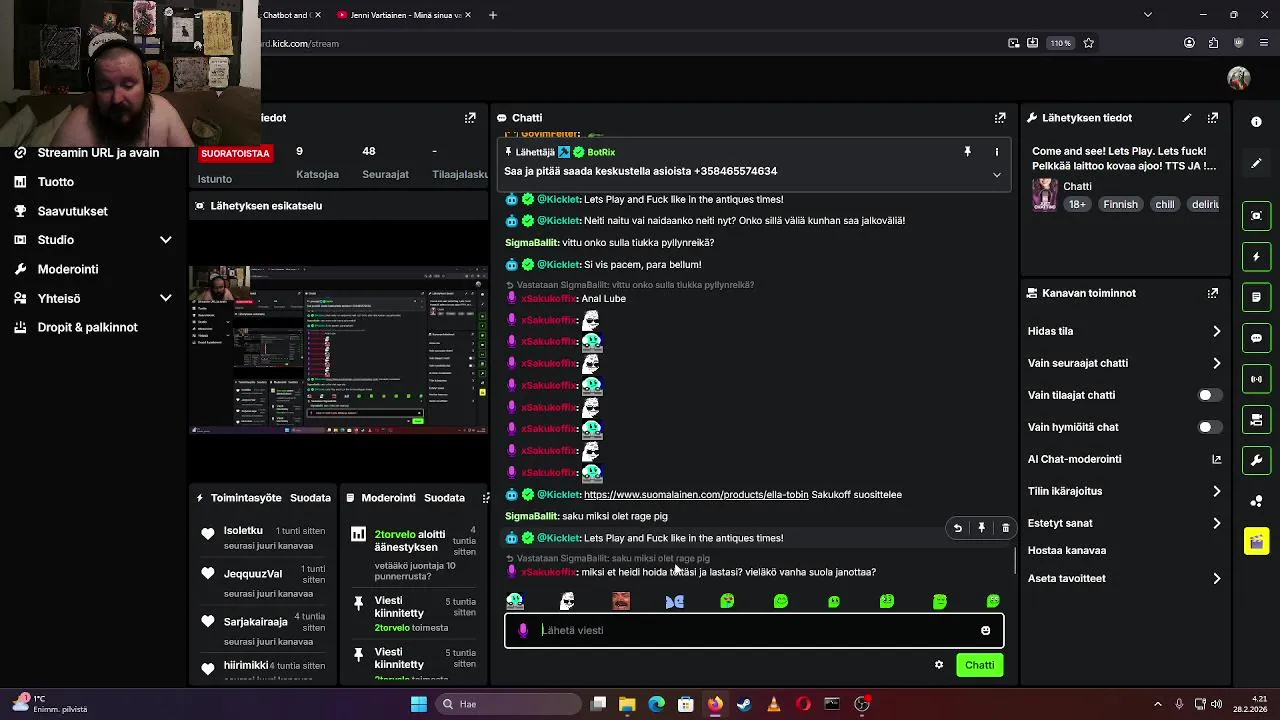The width and height of the screenshot is (1280, 720).
Task: Pop out the Lähetyksen tiedot panel
Action: point(1213,118)
